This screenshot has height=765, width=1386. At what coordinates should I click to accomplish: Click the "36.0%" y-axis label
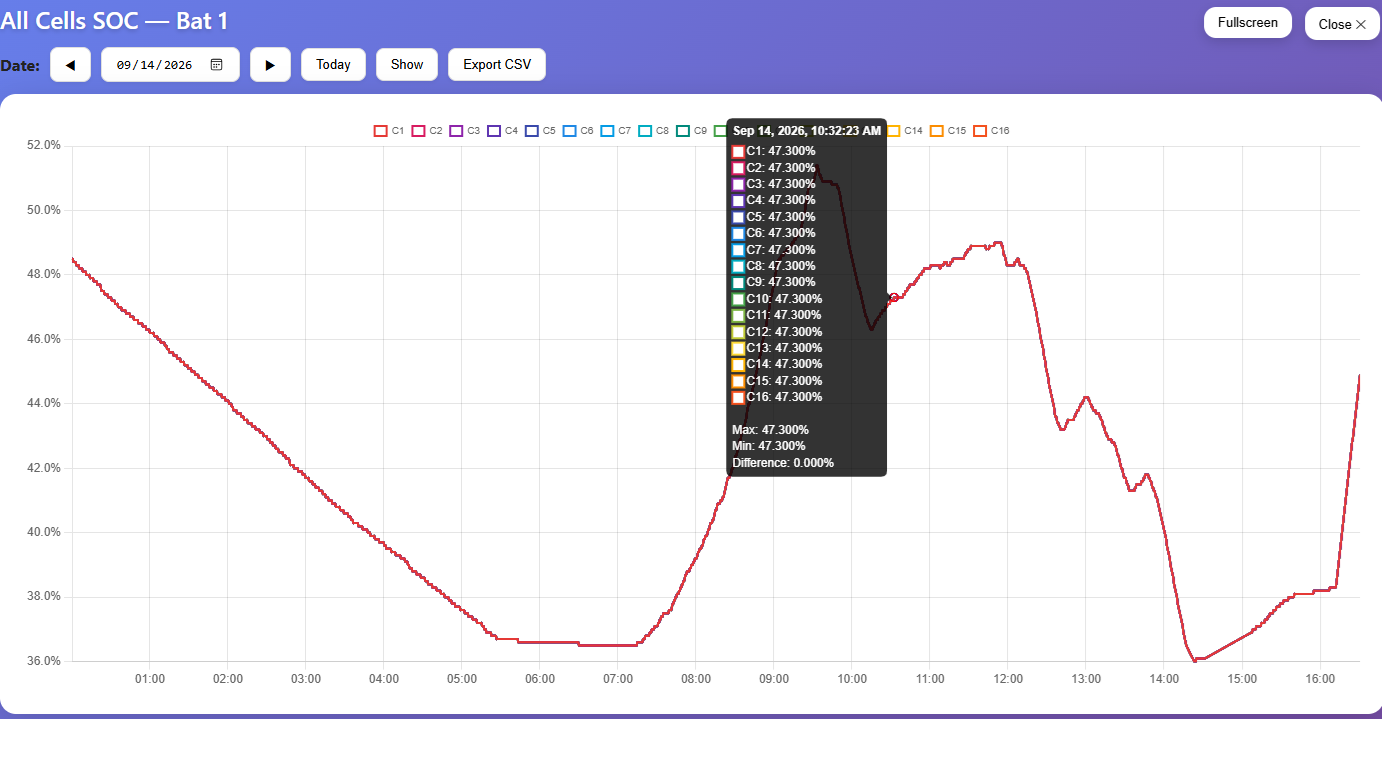click(x=45, y=661)
